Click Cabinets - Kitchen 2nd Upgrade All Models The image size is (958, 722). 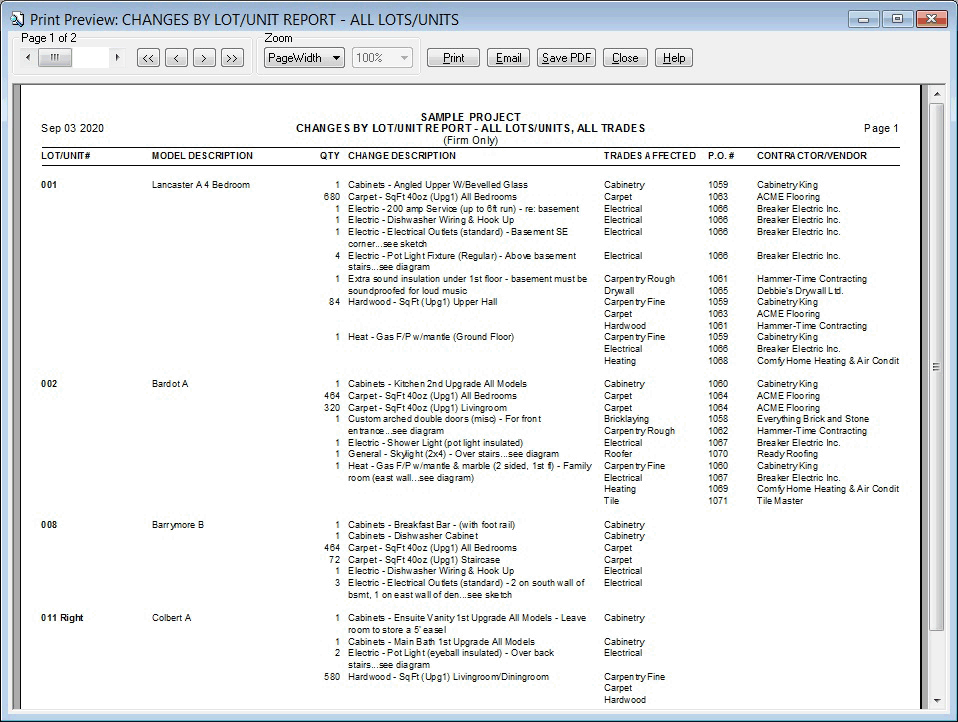437,384
